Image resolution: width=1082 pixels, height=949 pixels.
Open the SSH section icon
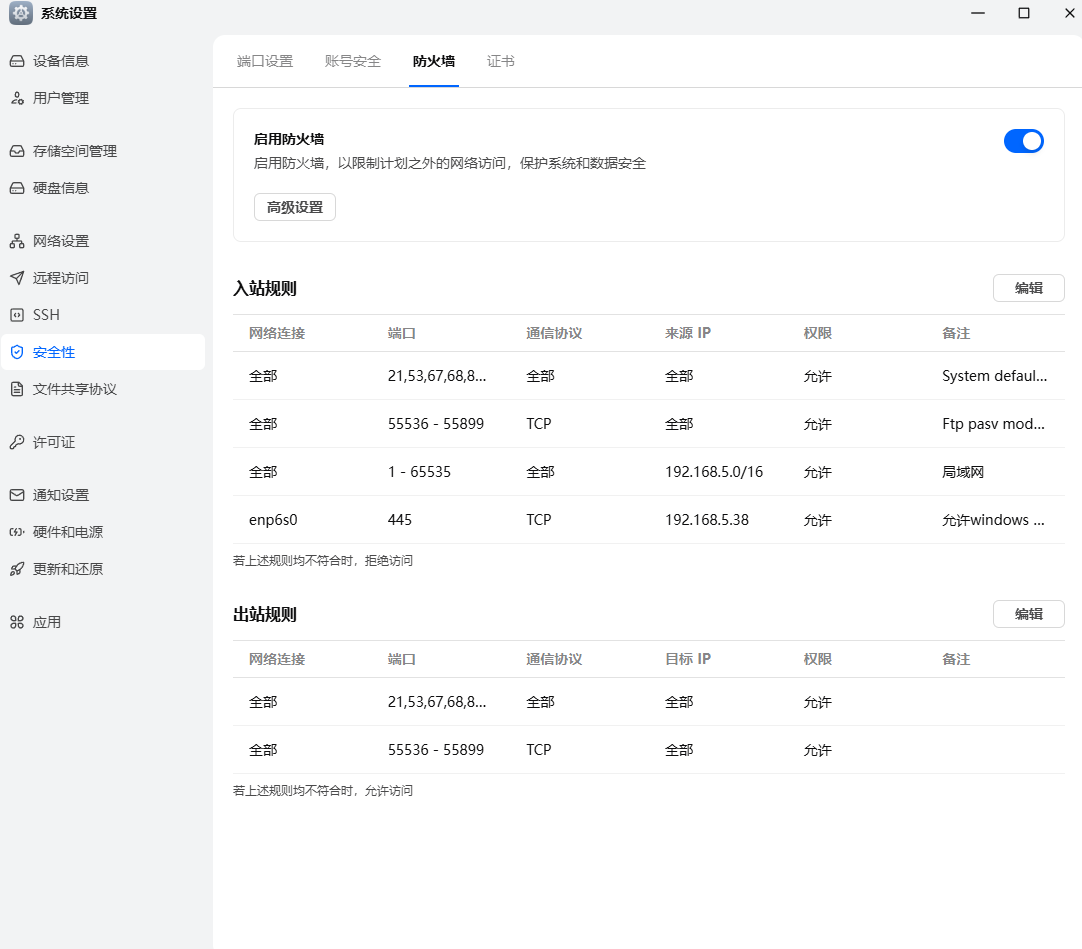pos(17,315)
